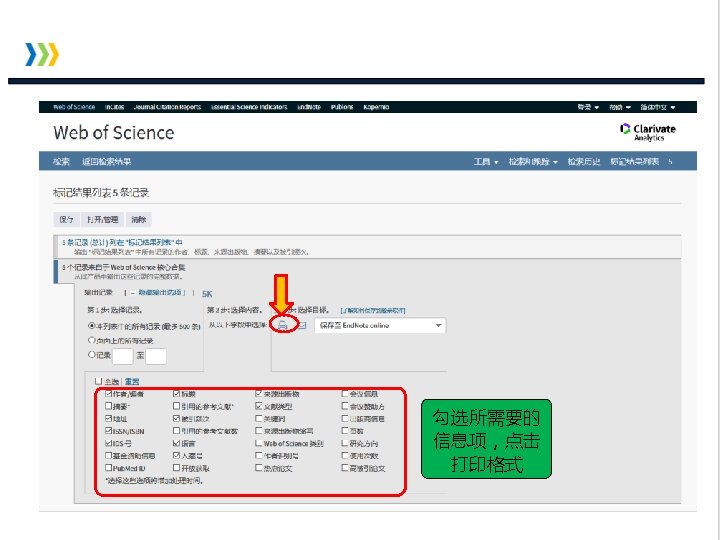Select the first radio option for all records
The width and height of the screenshot is (720, 540).
(91, 326)
